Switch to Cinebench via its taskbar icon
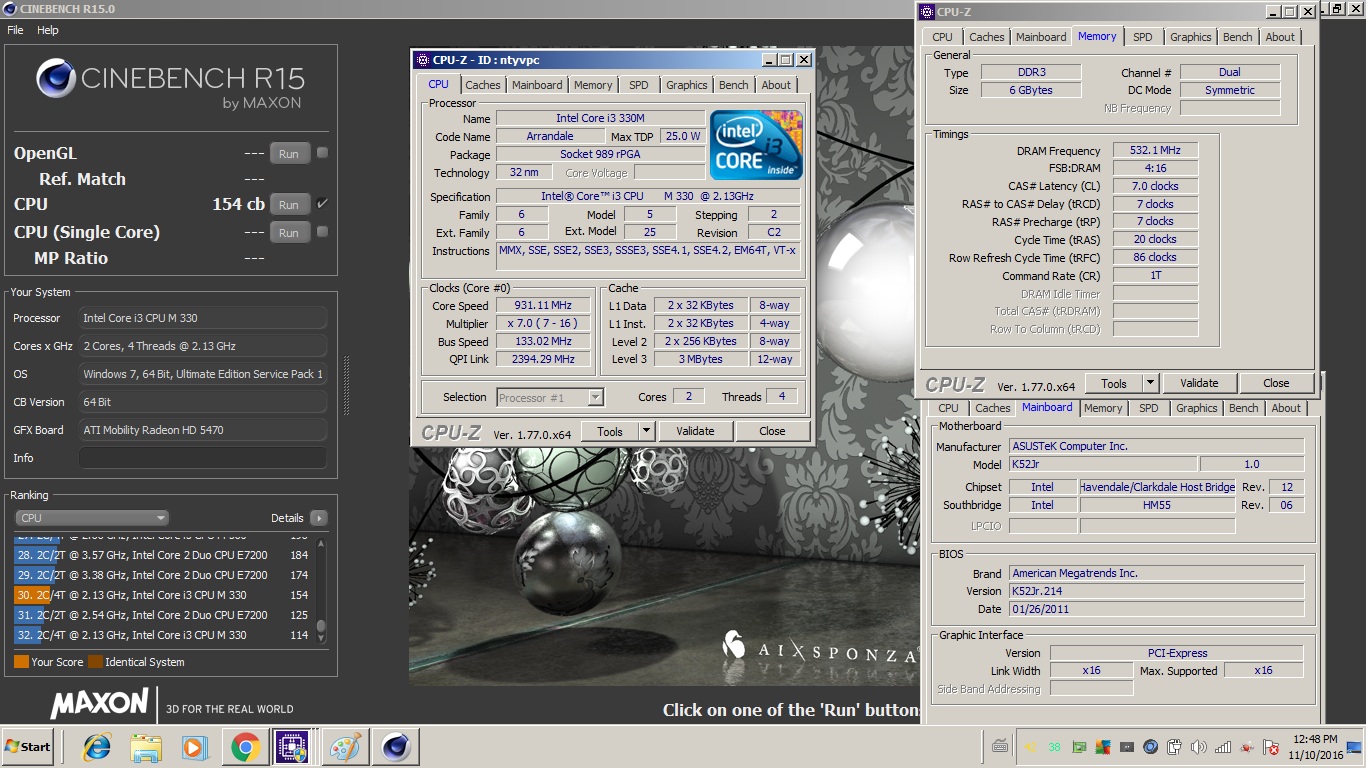The image size is (1366, 768). click(396, 747)
